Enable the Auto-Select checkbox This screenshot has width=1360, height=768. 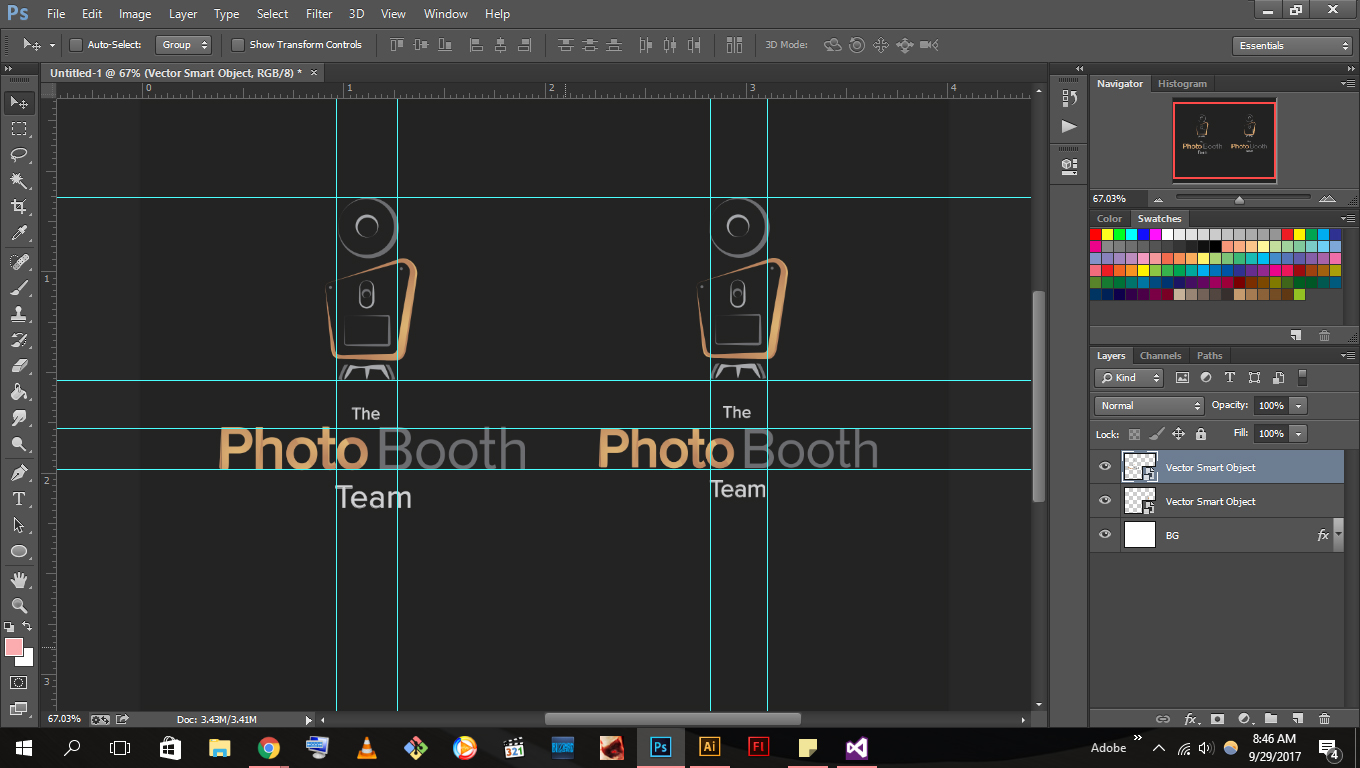point(76,45)
